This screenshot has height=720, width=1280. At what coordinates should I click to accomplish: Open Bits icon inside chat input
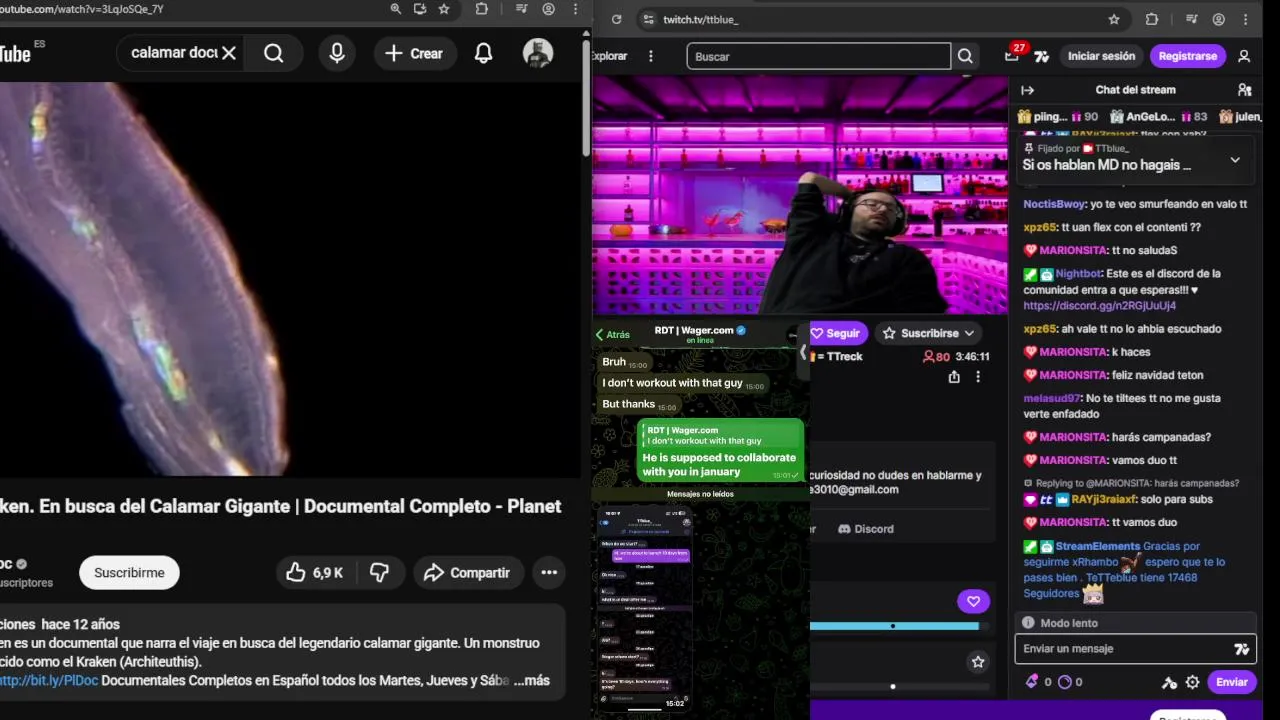pos(1242,649)
